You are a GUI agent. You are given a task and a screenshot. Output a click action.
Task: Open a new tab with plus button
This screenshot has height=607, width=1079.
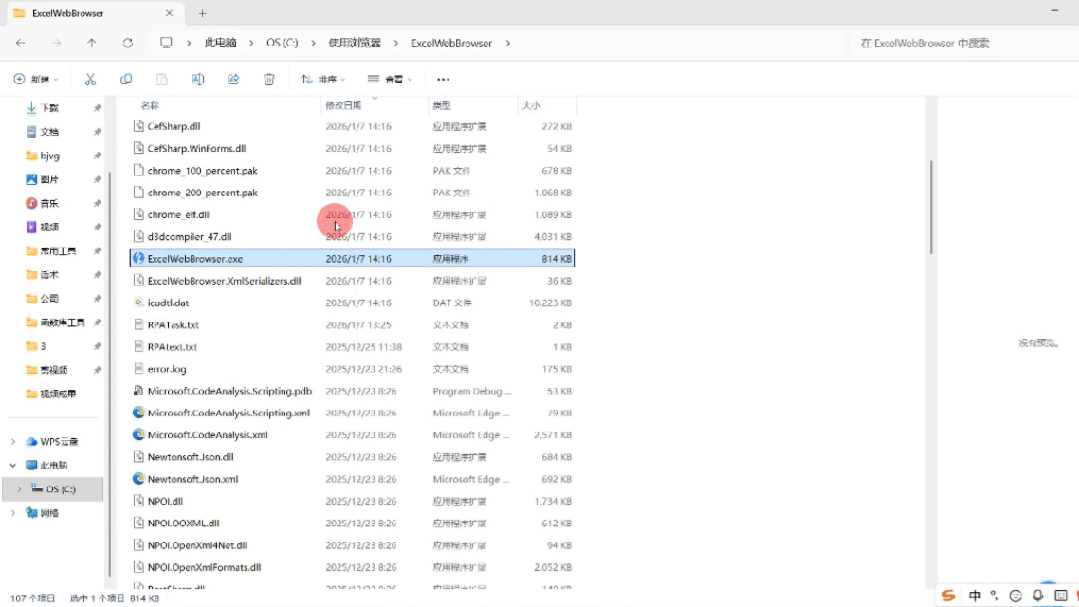pyautogui.click(x=202, y=13)
